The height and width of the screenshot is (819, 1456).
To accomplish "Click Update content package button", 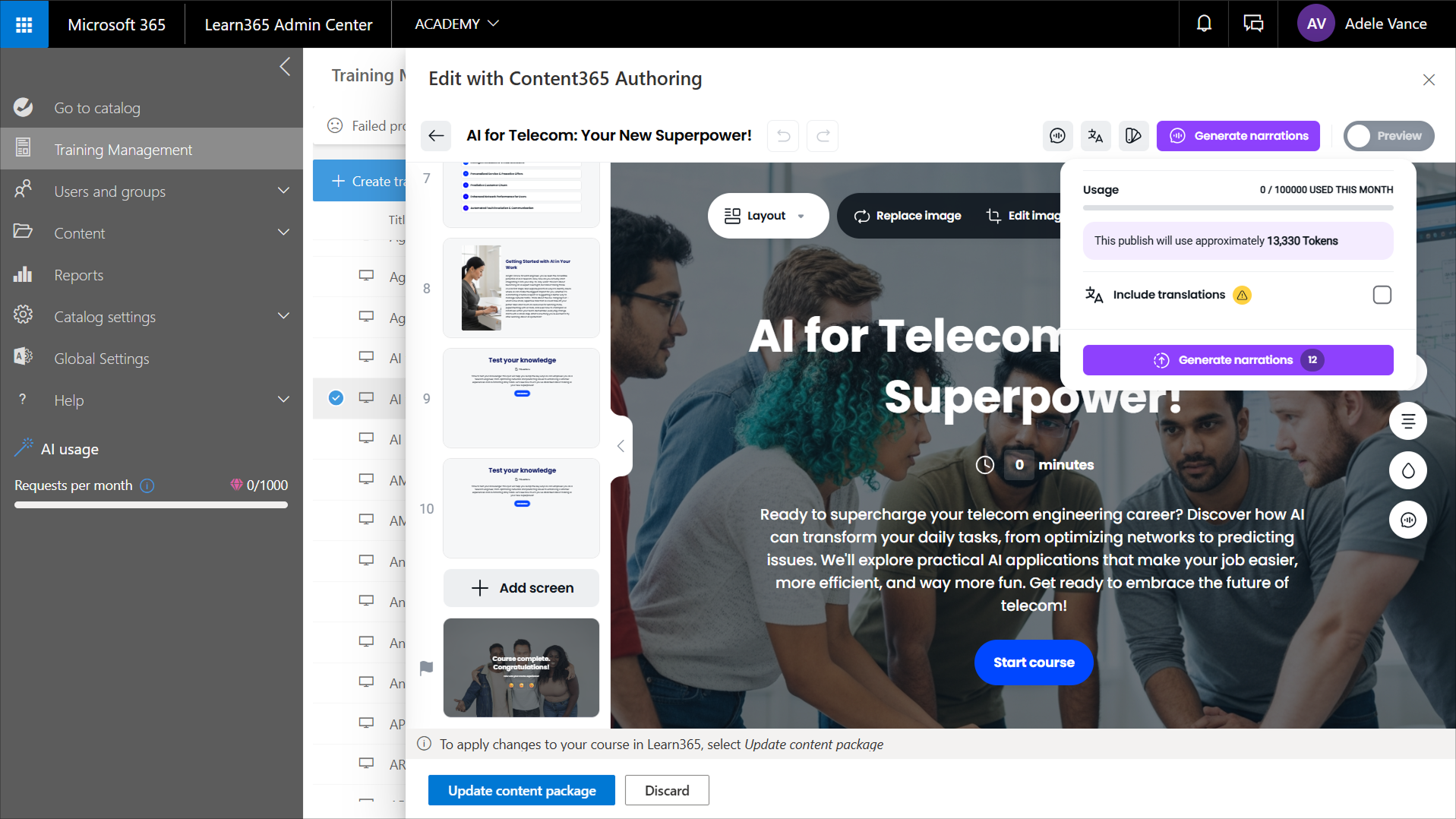I will tap(522, 791).
